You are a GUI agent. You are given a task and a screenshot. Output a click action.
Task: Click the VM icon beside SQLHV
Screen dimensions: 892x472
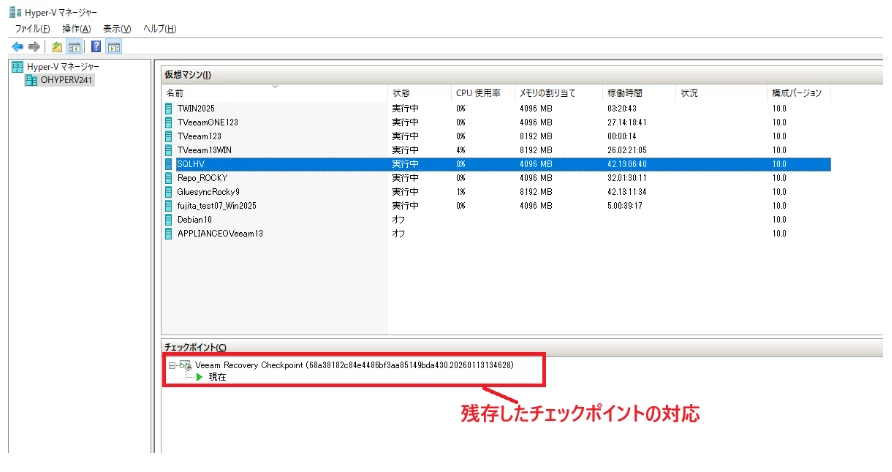169,164
